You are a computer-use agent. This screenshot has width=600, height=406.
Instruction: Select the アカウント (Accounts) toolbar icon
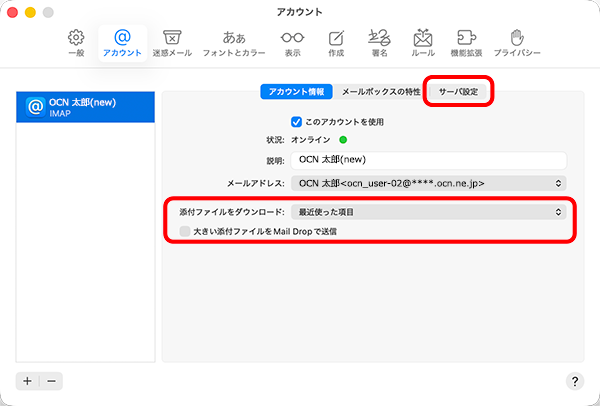123,41
